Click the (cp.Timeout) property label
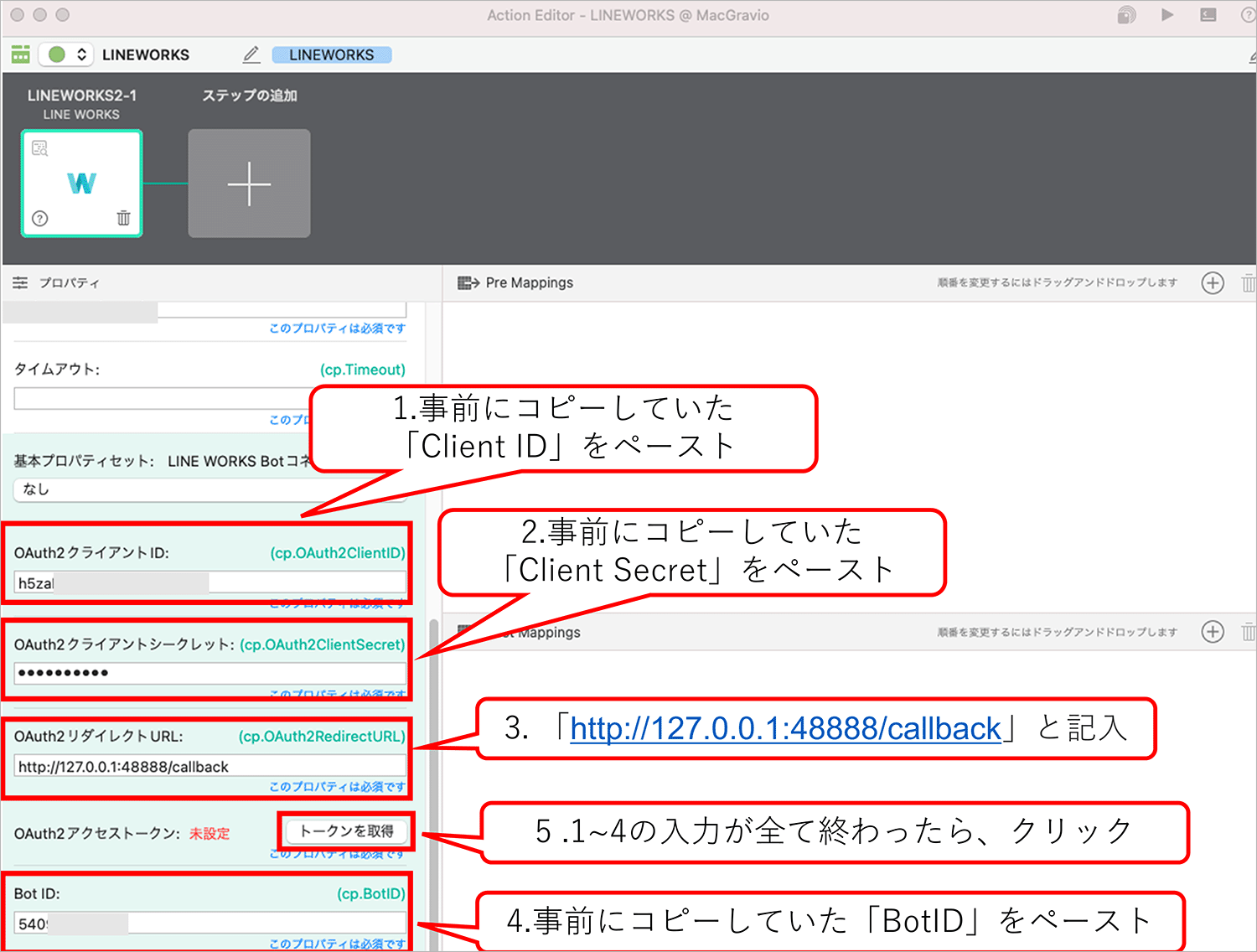This screenshot has width=1257, height=952. (363, 370)
